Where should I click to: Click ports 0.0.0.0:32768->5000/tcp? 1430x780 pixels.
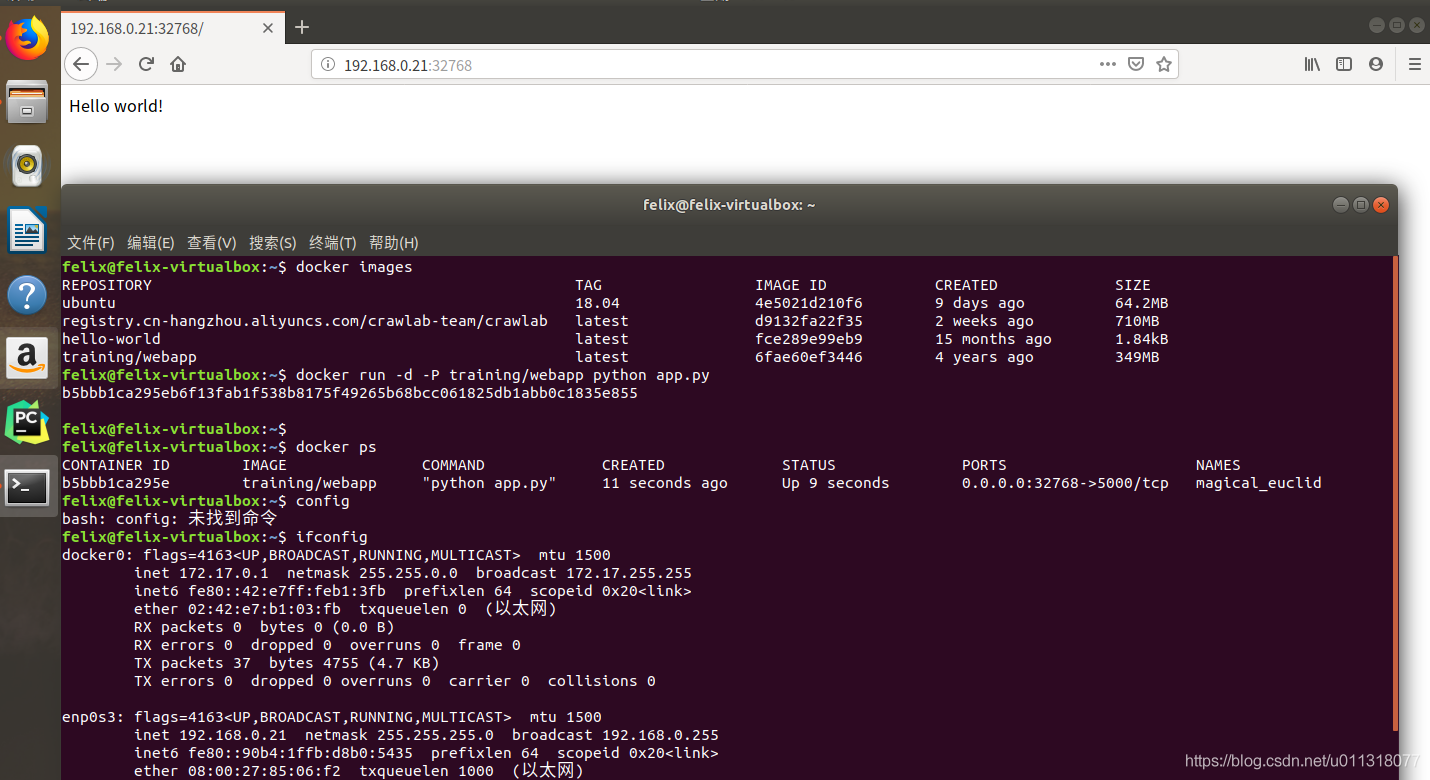click(1065, 483)
